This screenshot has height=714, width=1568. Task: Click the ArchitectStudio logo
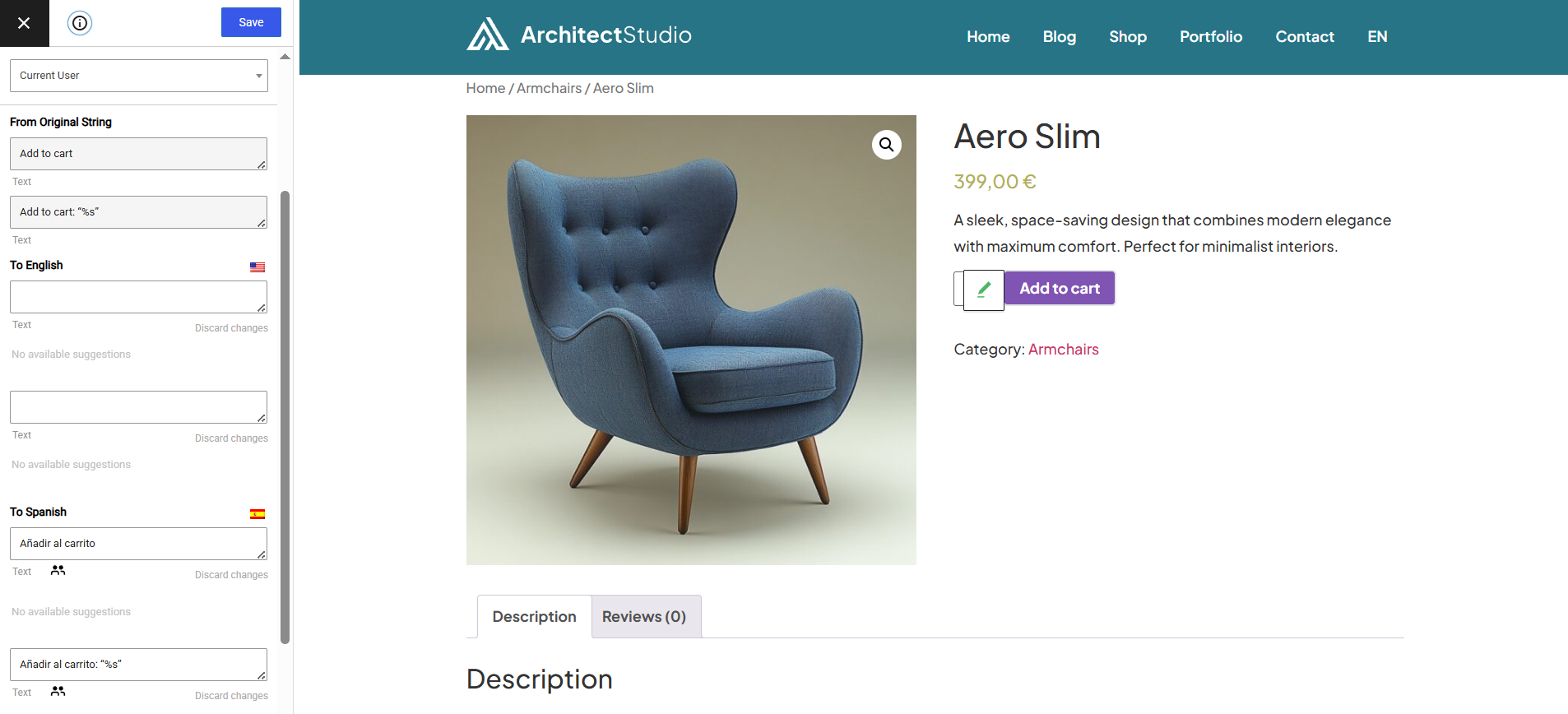pyautogui.click(x=579, y=35)
